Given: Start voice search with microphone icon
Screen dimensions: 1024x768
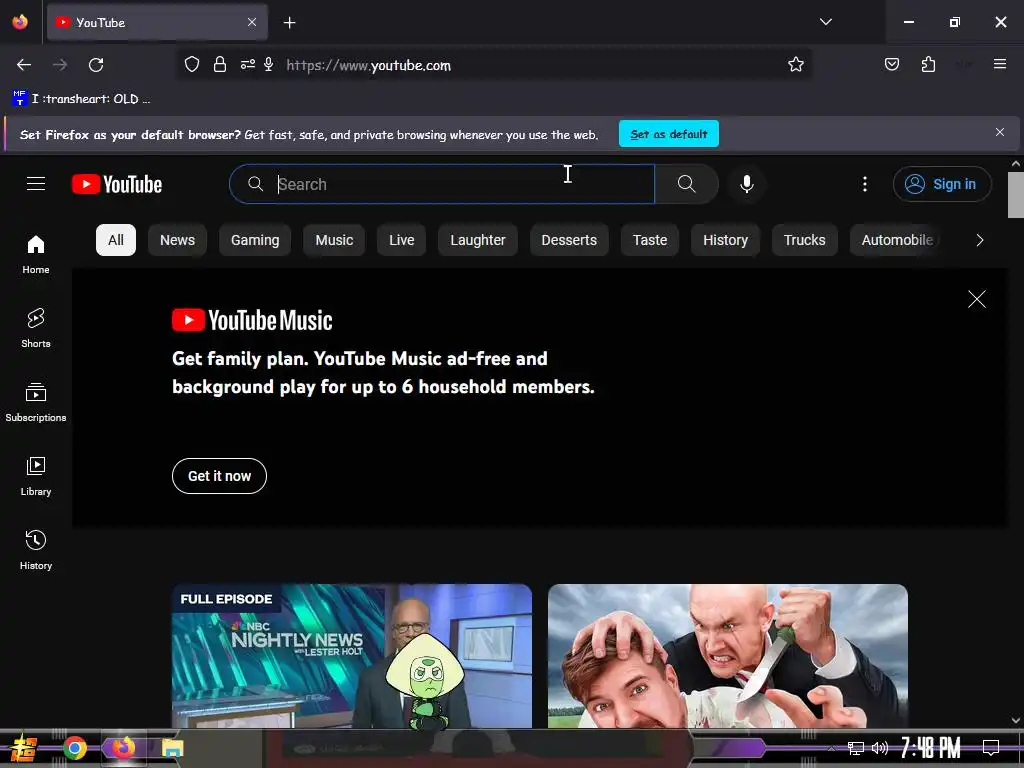Looking at the screenshot, I should [x=747, y=184].
